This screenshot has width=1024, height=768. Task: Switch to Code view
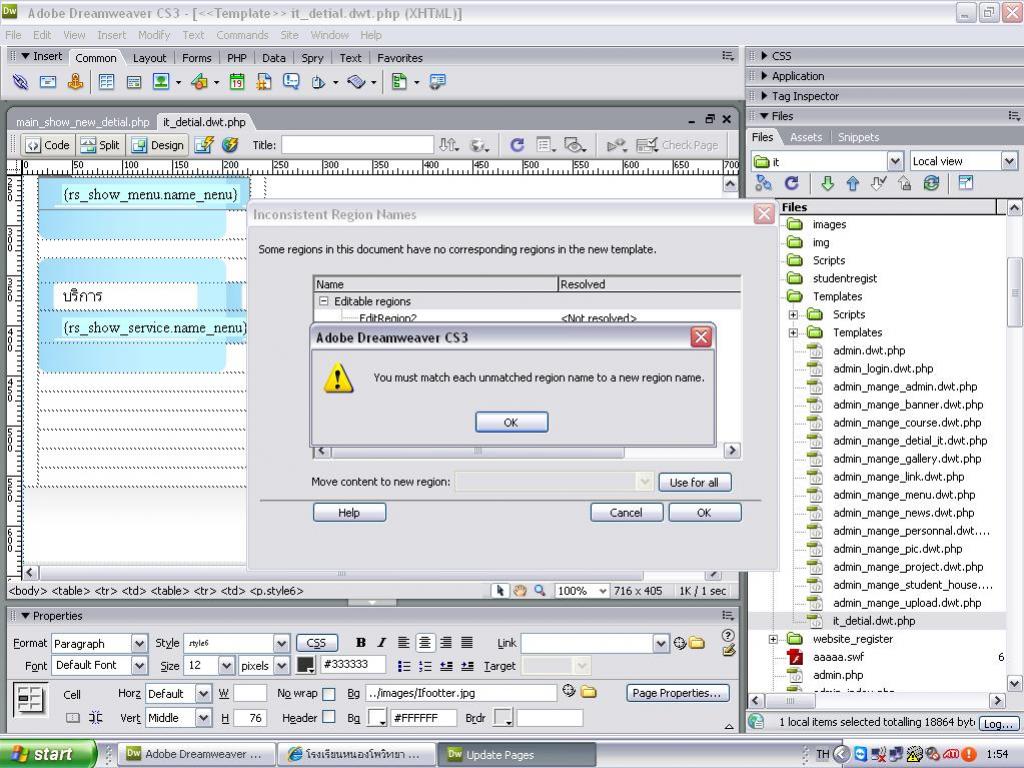(x=48, y=145)
